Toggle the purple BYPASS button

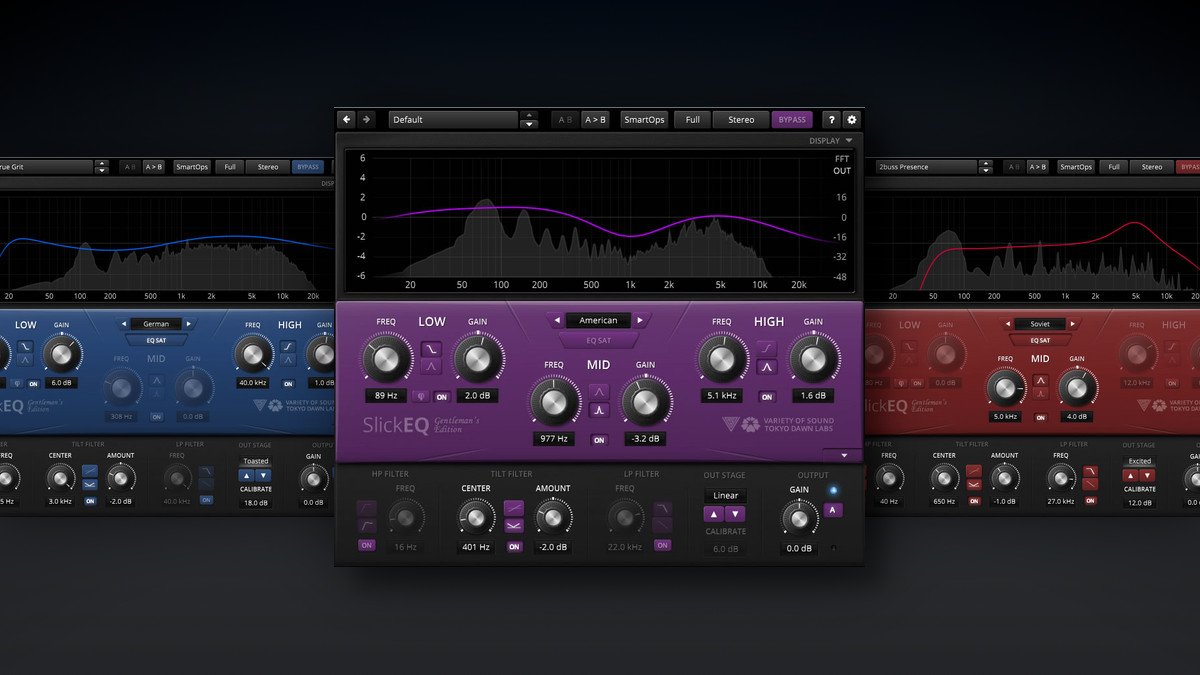click(792, 120)
